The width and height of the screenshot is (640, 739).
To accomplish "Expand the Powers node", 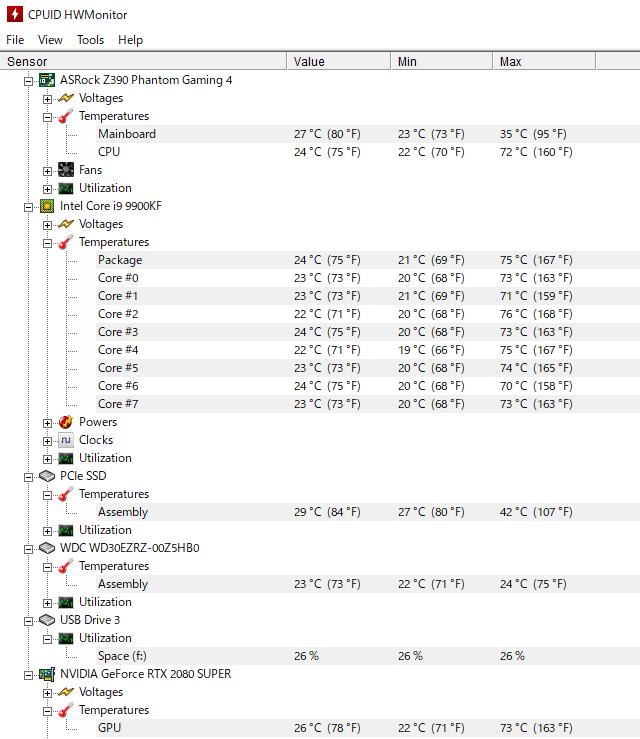I will click(x=47, y=423).
